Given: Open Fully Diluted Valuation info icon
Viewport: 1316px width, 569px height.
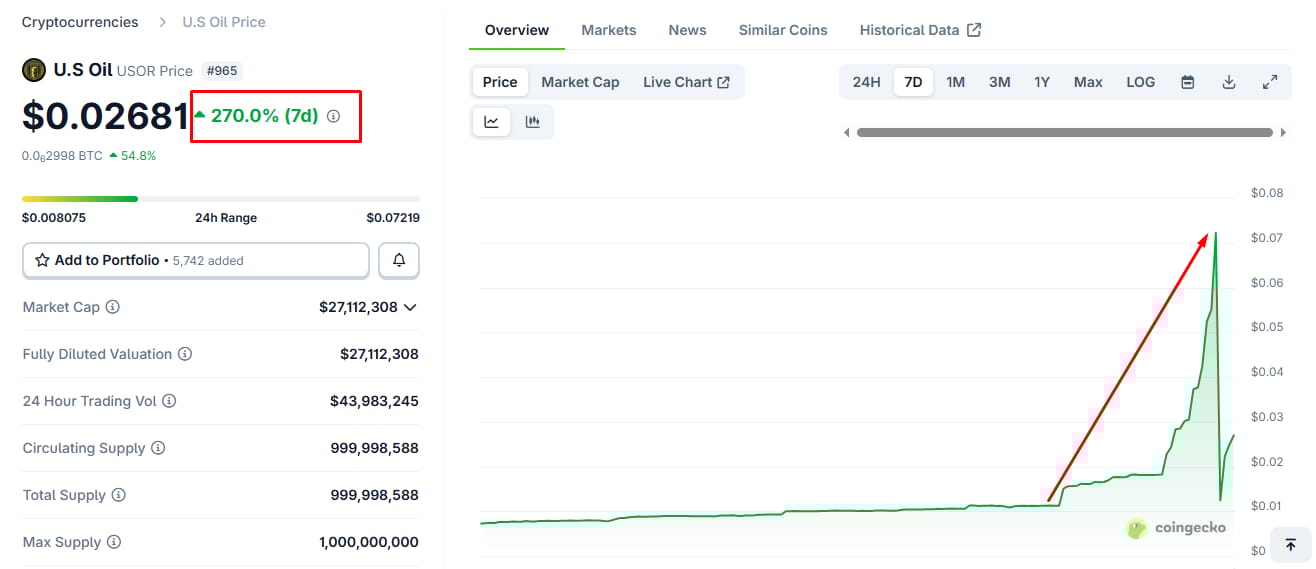Looking at the screenshot, I should 185,354.
